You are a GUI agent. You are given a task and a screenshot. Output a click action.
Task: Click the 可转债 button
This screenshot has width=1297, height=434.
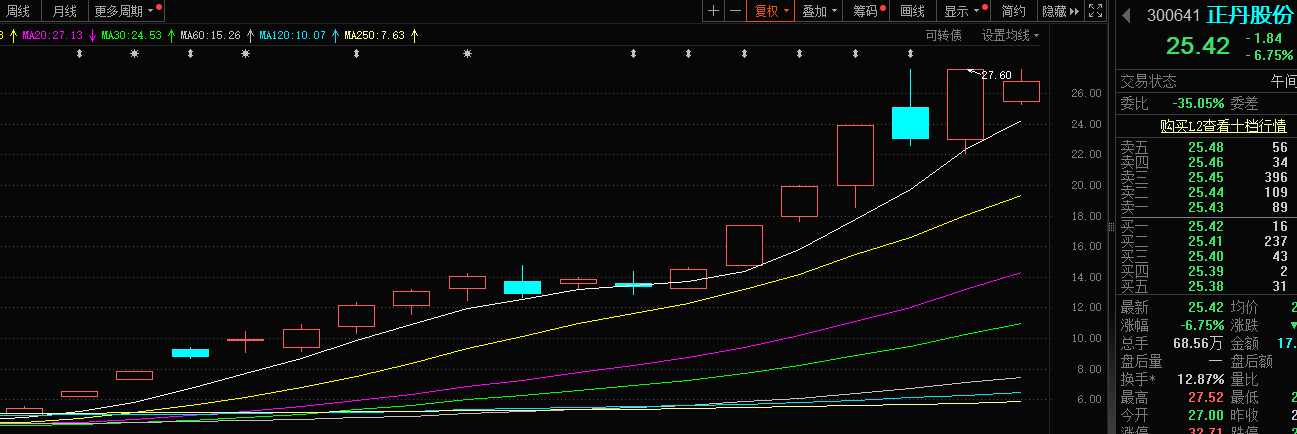click(x=943, y=35)
